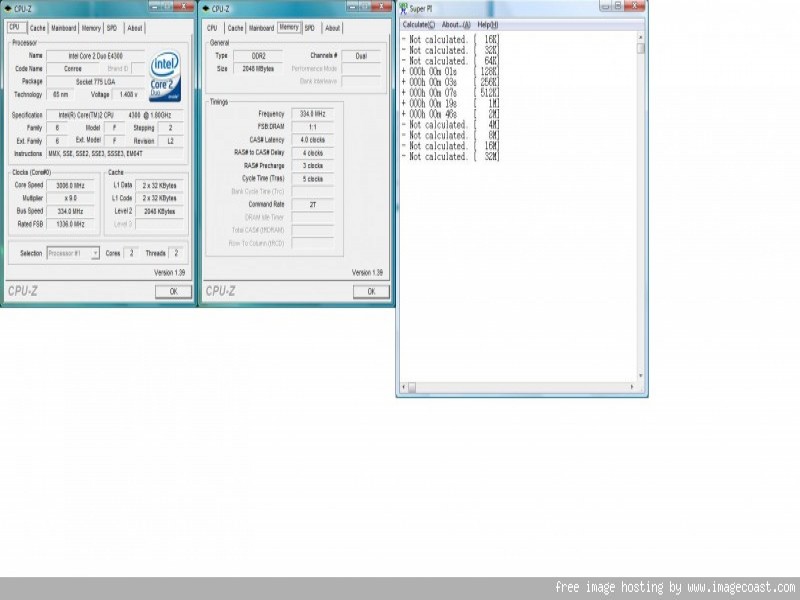The image size is (800, 600).
Task: Click Super PI vertical scrollbar down arrow
Action: (641, 376)
